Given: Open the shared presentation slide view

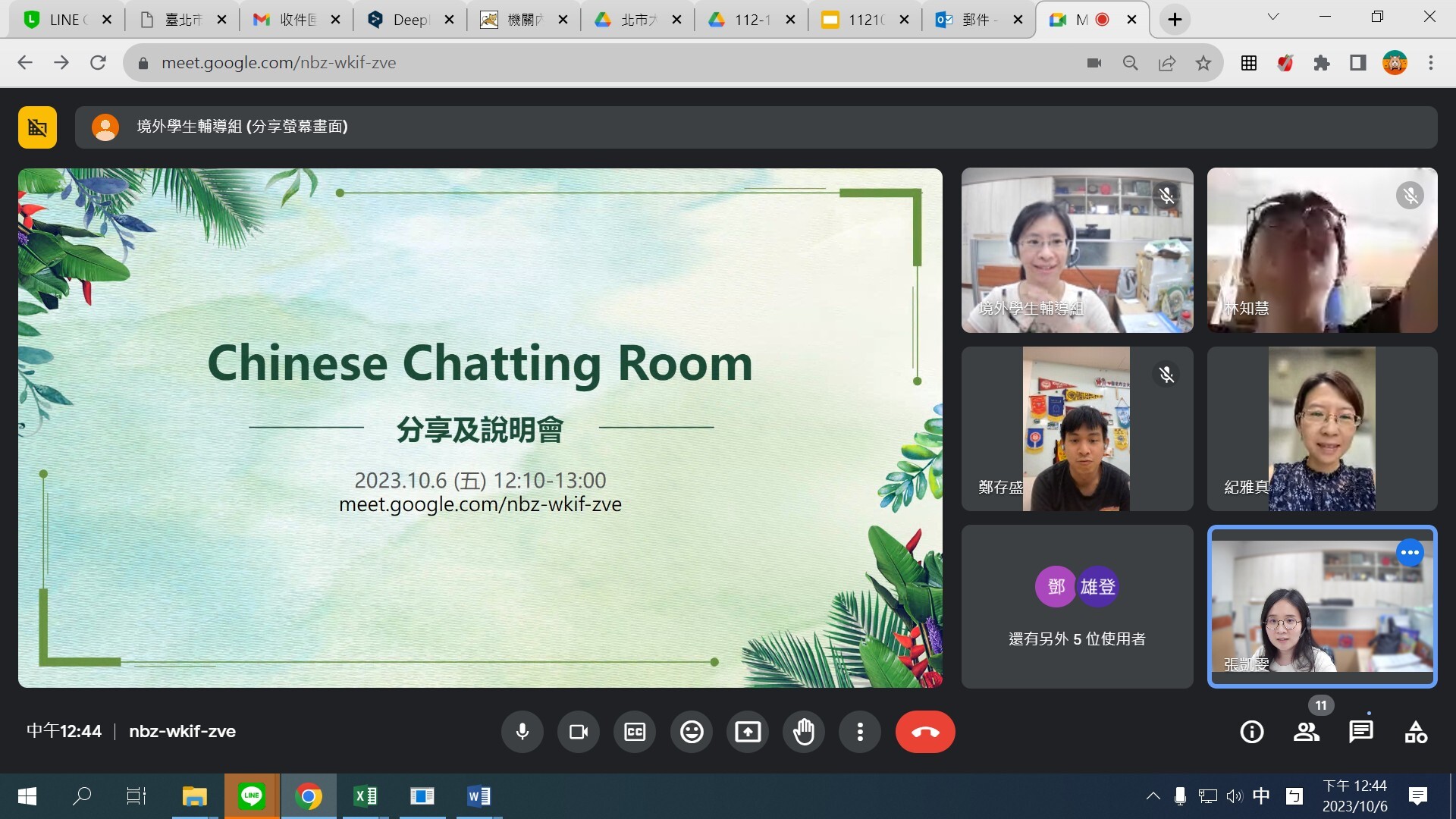Looking at the screenshot, I should [x=480, y=428].
